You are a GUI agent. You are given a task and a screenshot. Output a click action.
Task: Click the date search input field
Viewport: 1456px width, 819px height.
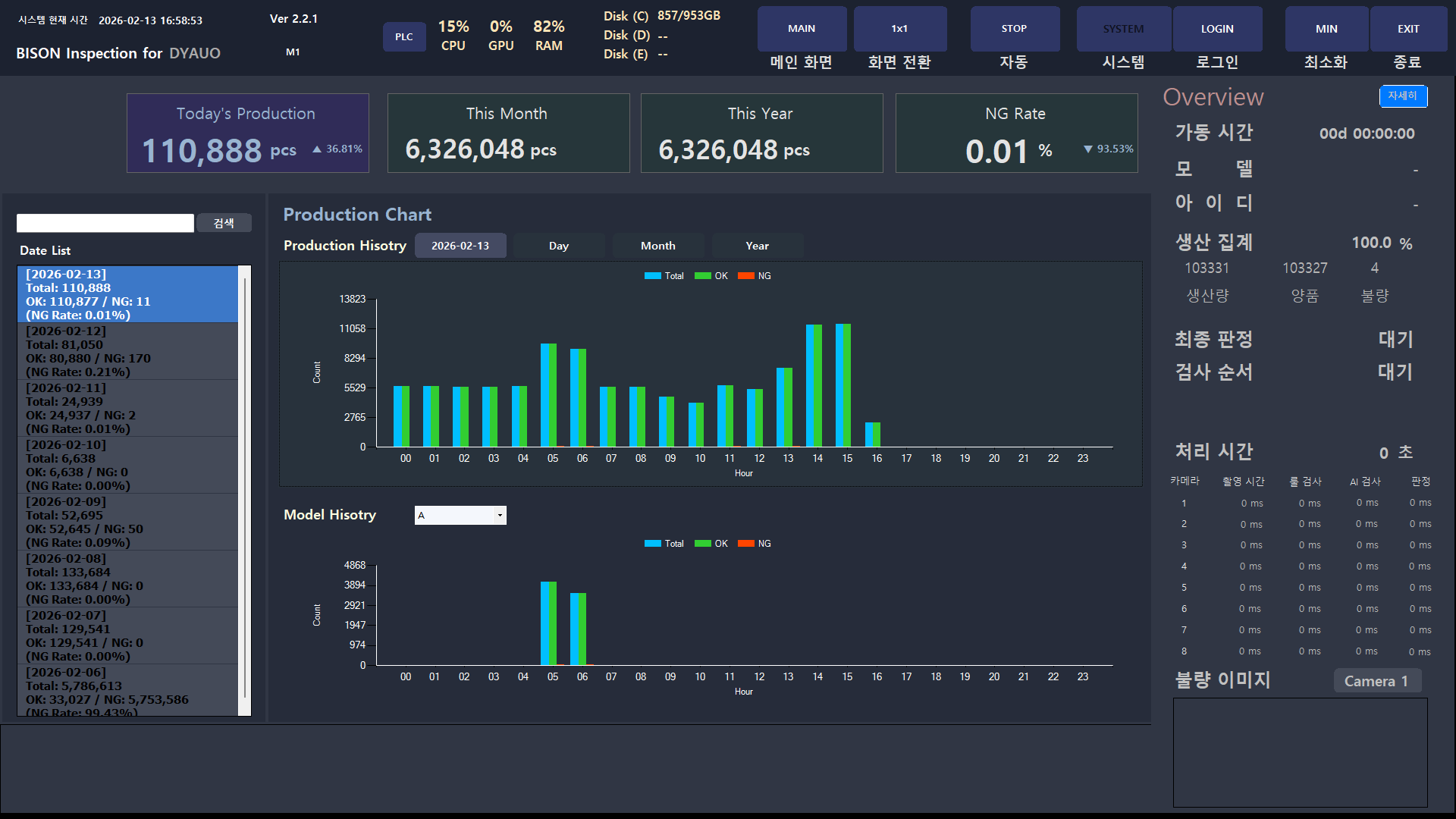tap(105, 223)
